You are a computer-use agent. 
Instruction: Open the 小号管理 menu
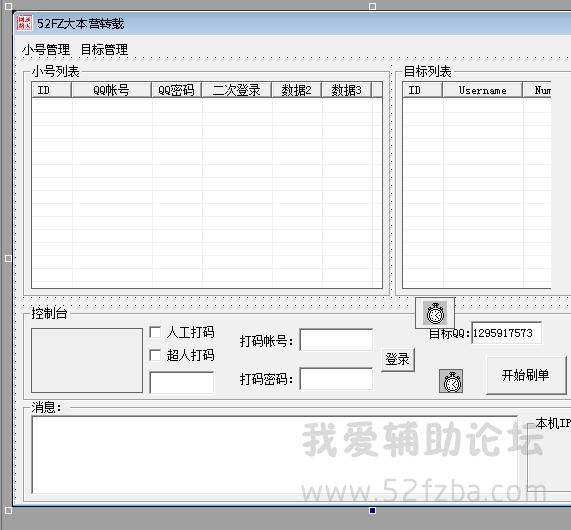(x=46, y=50)
